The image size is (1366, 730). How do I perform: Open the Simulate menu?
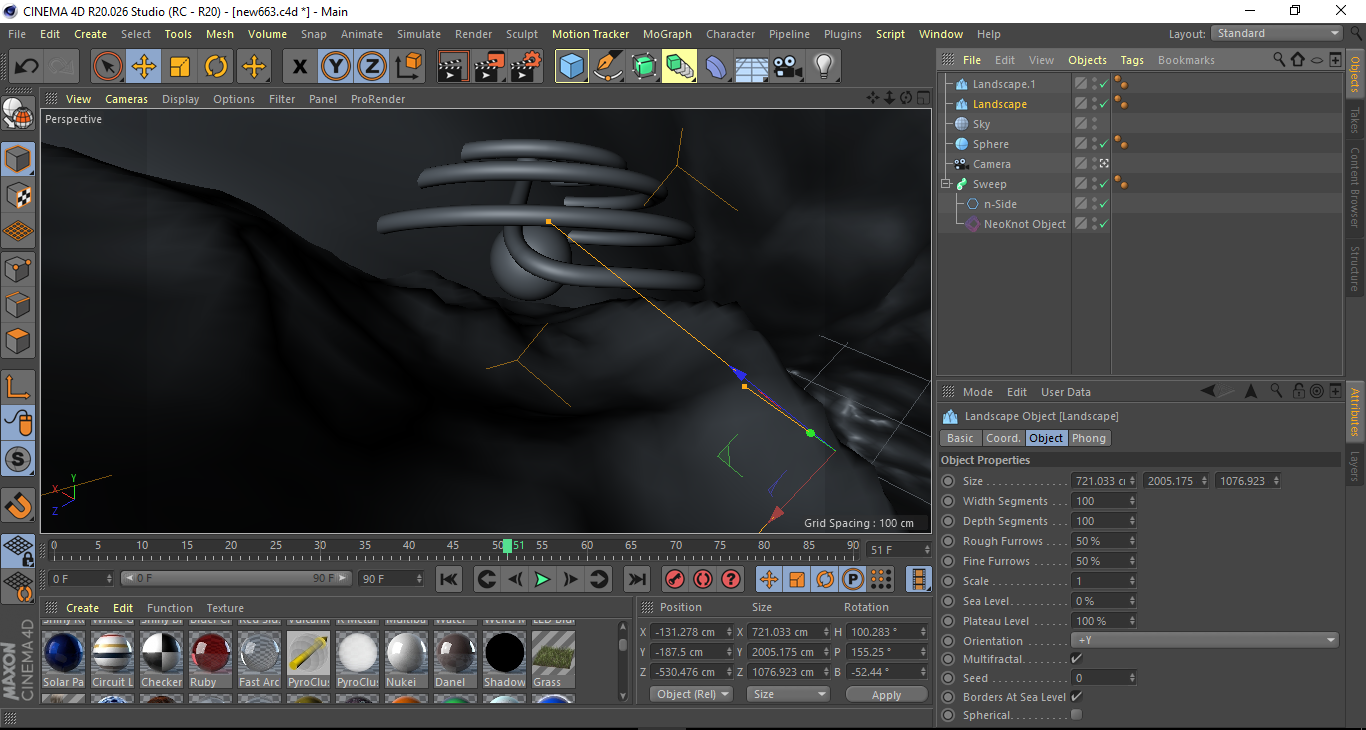point(418,34)
